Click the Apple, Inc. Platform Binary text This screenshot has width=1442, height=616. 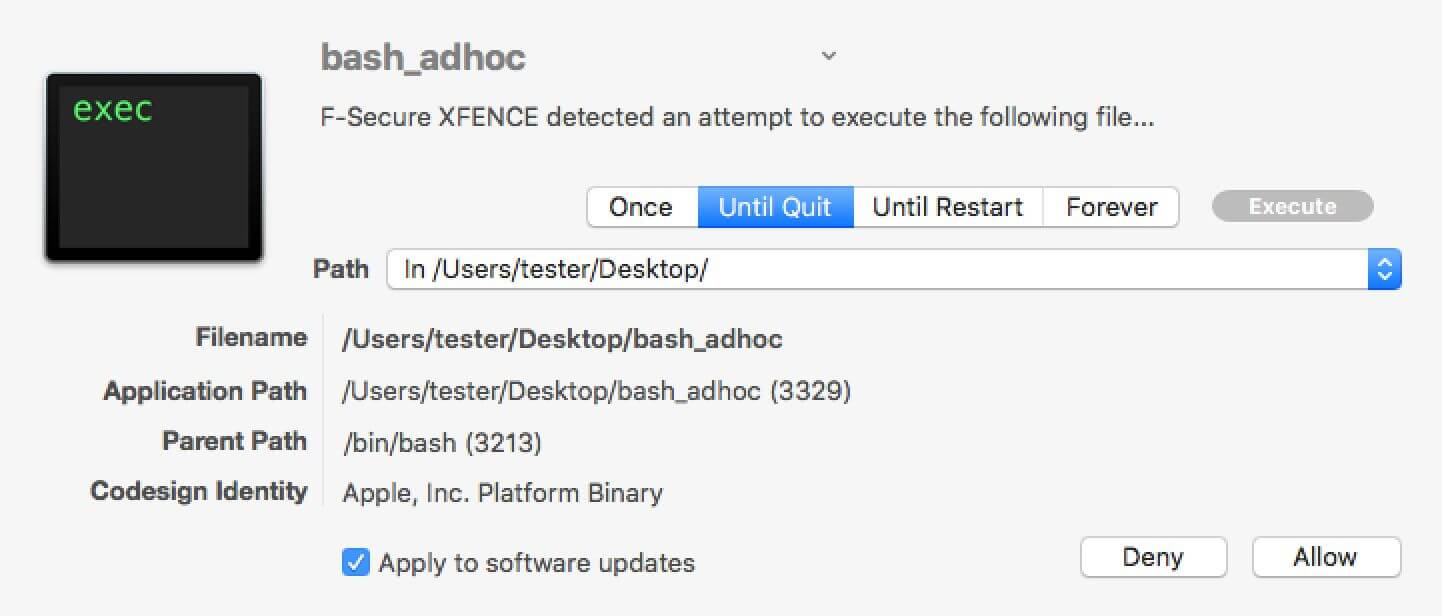point(502,493)
